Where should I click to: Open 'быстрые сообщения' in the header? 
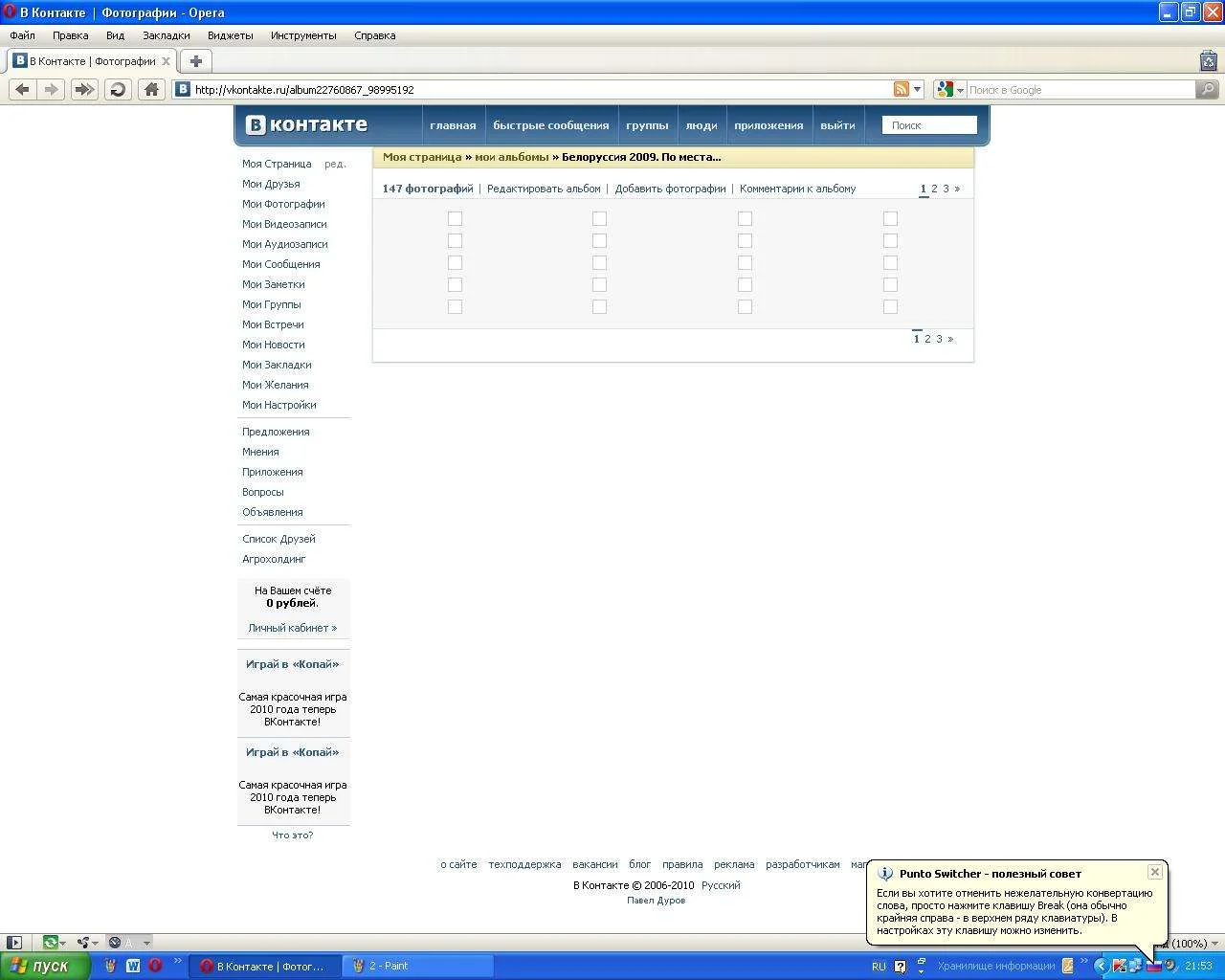[x=550, y=125]
